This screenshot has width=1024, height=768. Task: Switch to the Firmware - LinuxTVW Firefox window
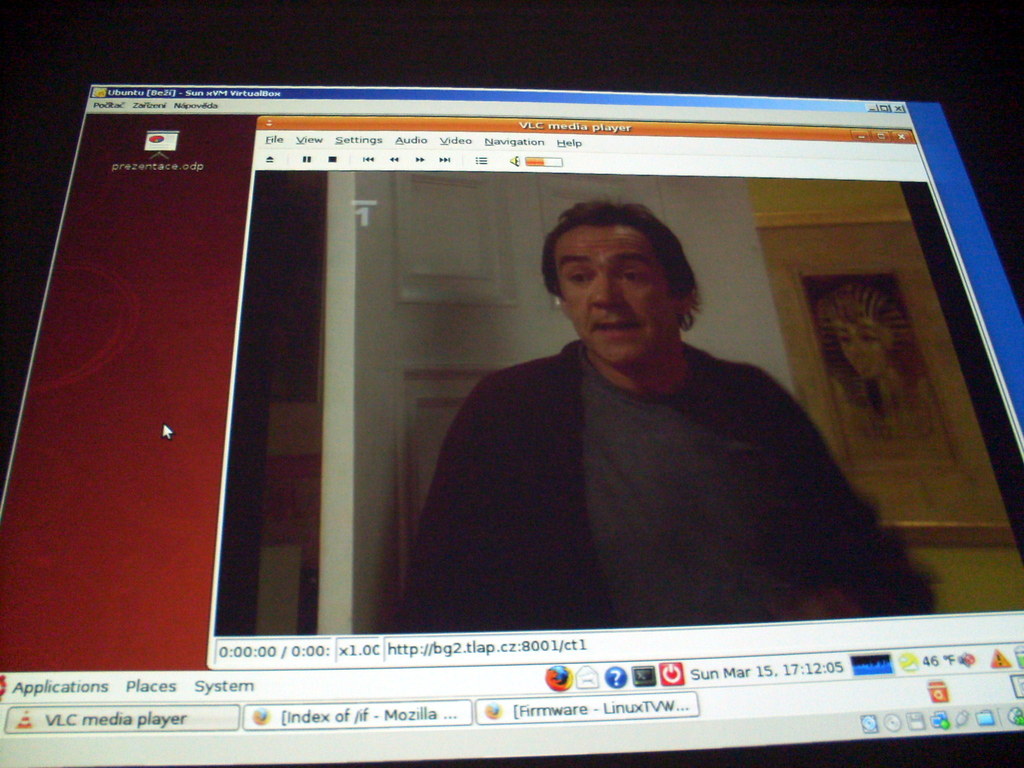coord(588,709)
